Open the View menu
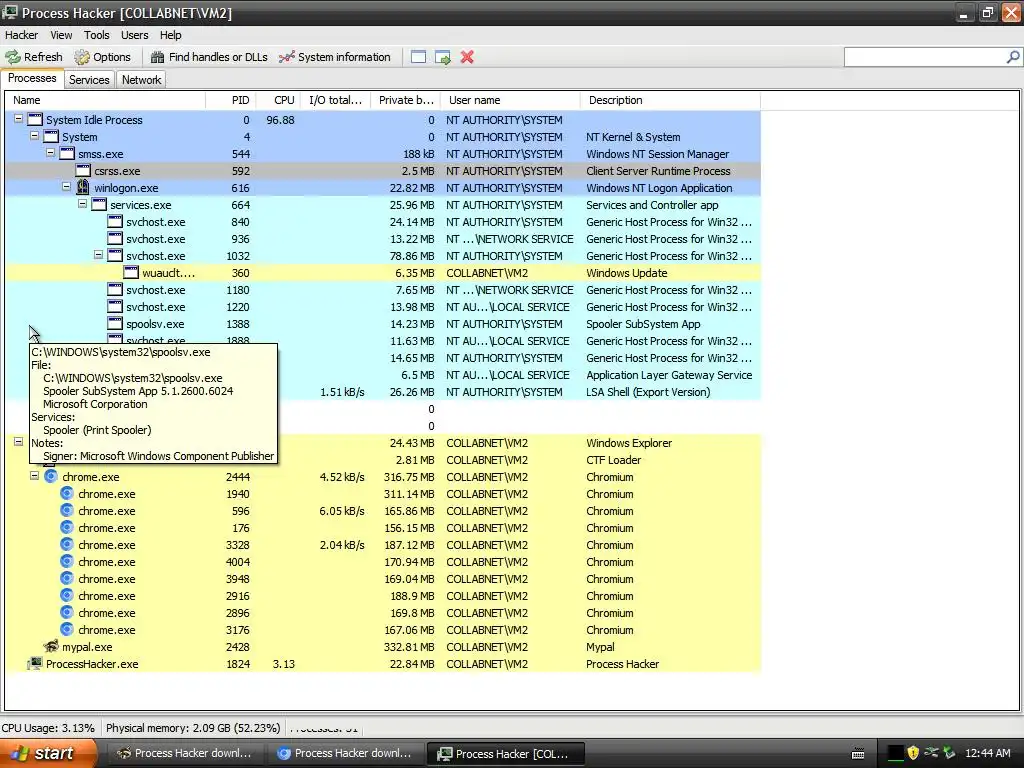This screenshot has width=1024, height=768. tap(61, 35)
